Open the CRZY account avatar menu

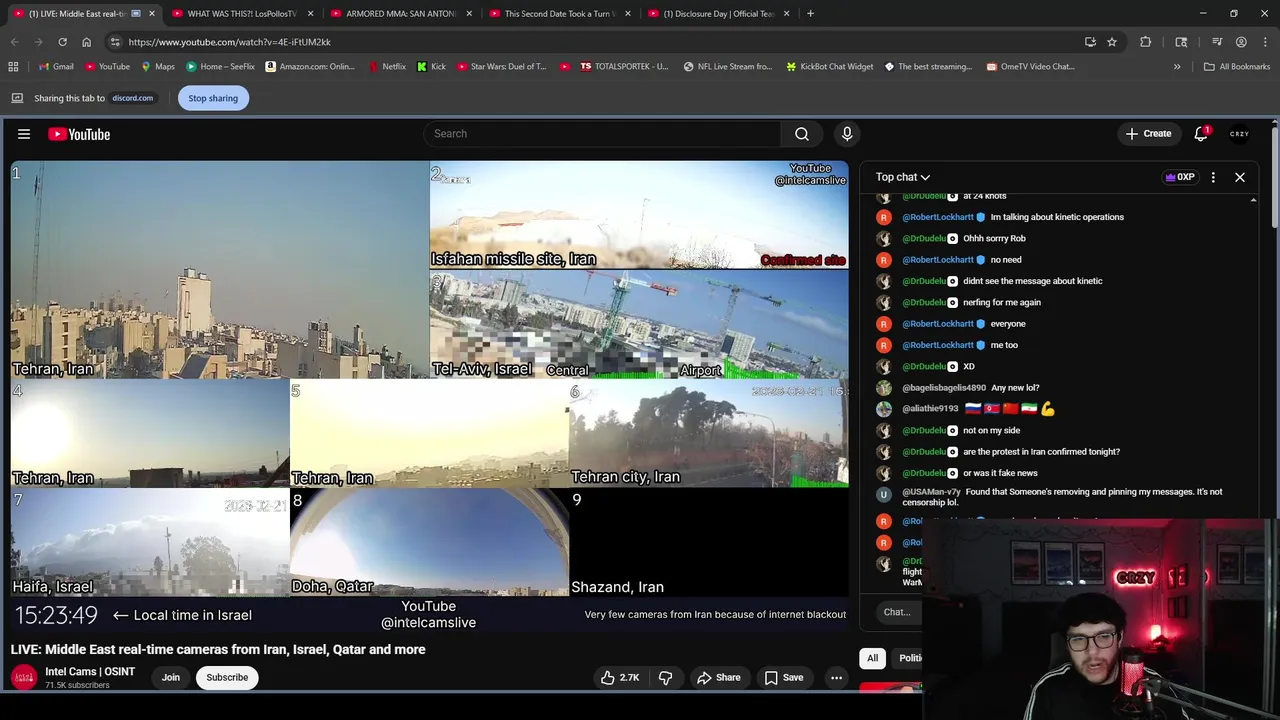1239,134
